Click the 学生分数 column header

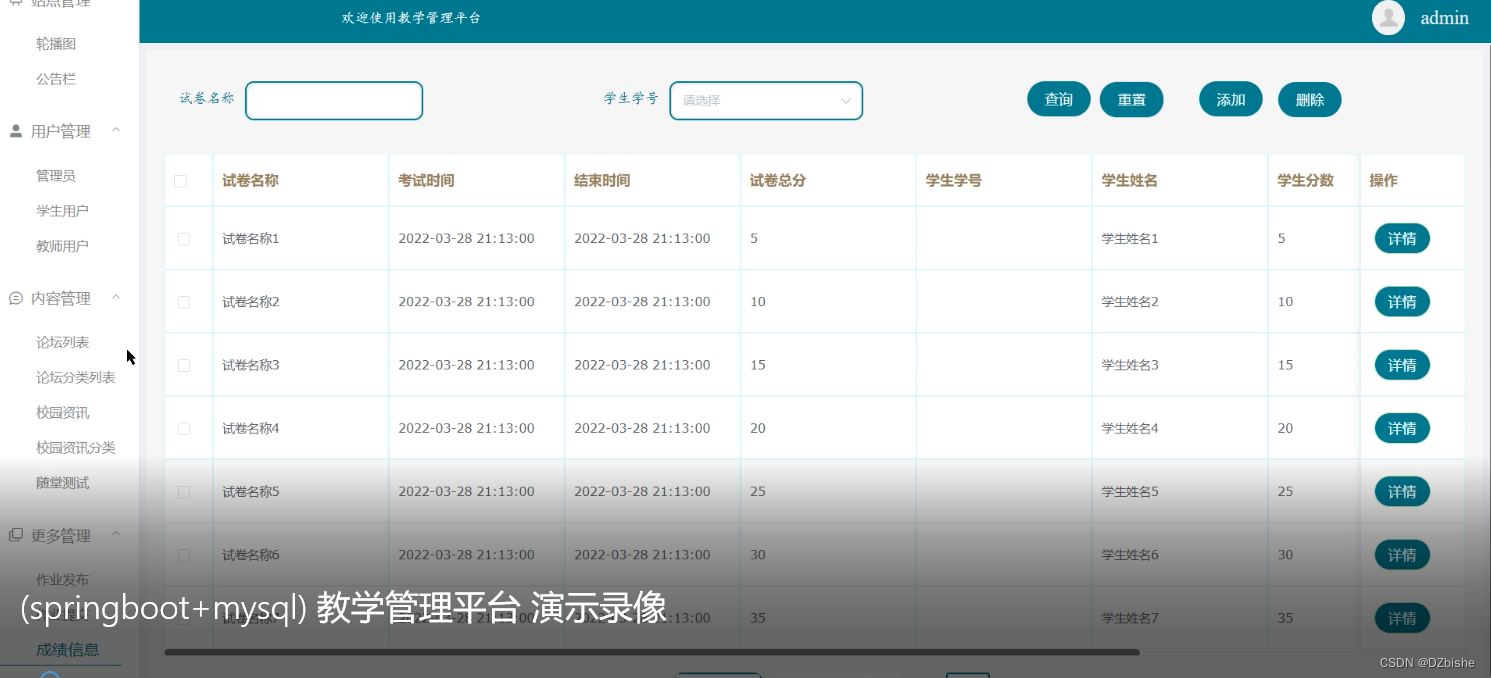point(1306,181)
